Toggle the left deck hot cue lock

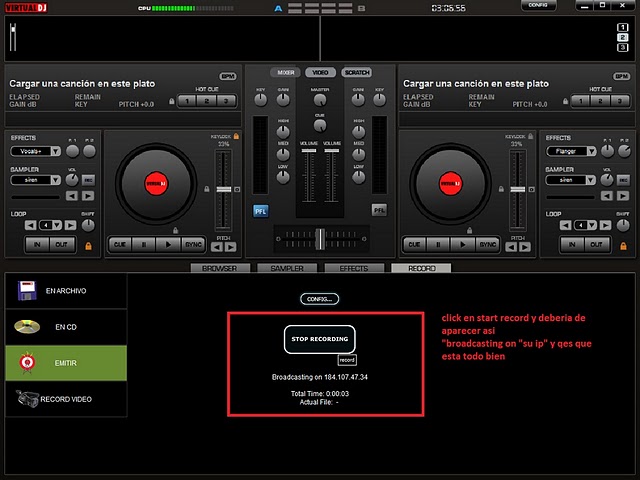[x=172, y=101]
